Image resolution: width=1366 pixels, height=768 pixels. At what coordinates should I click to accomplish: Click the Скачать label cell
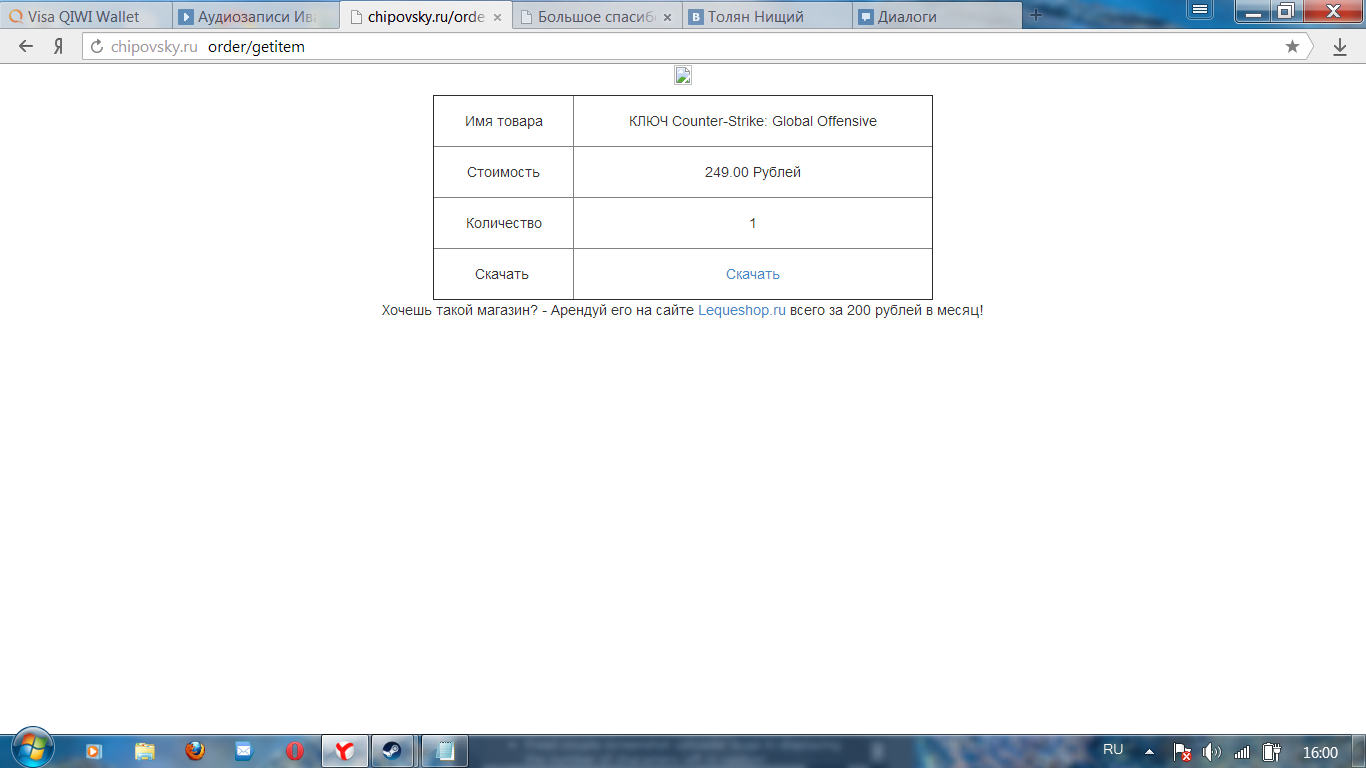click(504, 274)
